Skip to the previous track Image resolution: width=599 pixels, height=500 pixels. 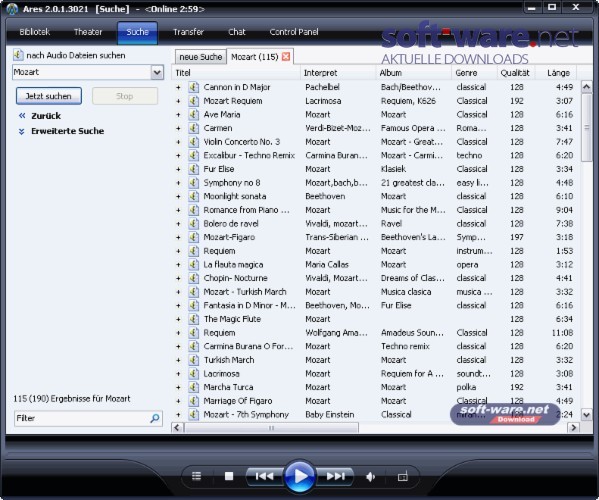pos(264,476)
